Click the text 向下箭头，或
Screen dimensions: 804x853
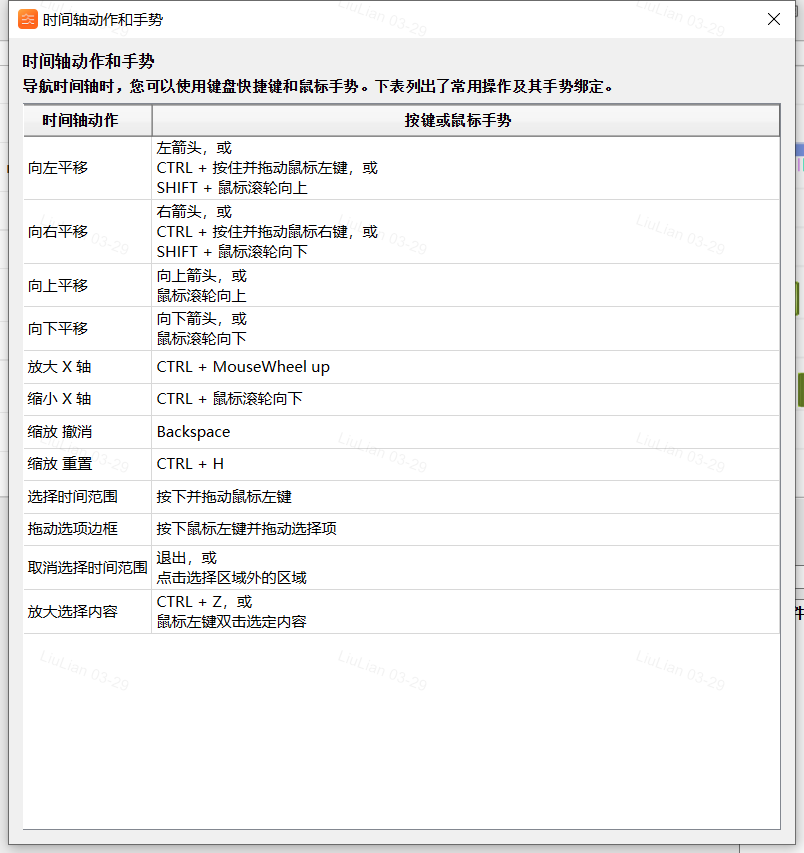(x=202, y=319)
